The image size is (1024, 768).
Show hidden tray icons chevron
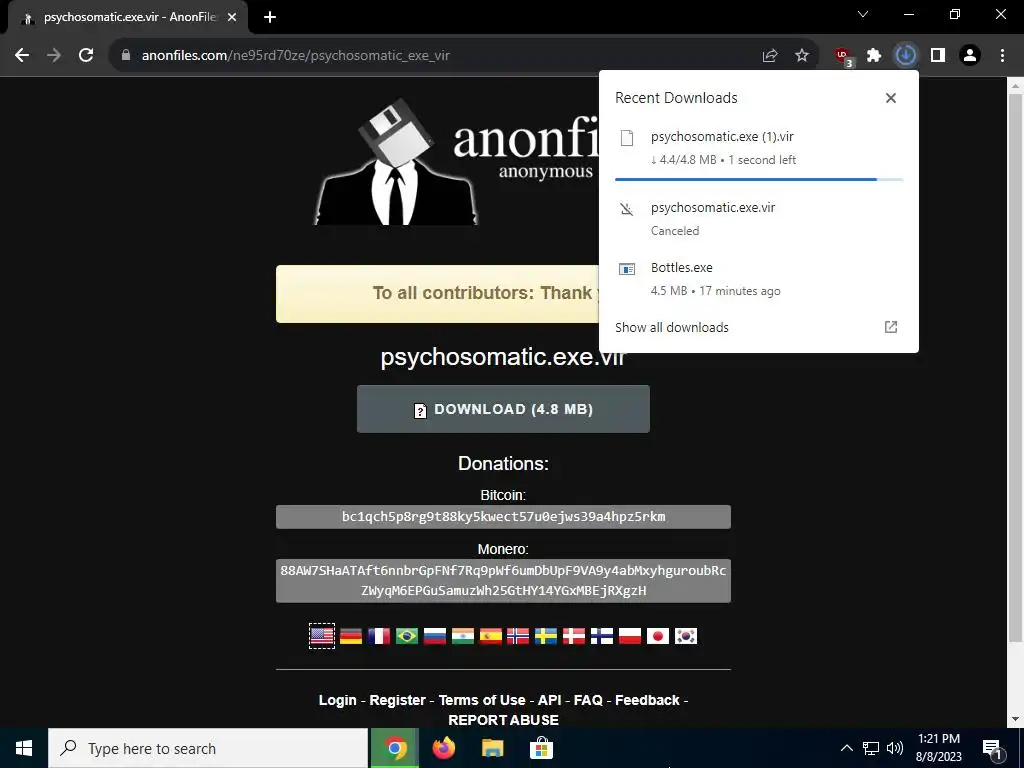tap(846, 748)
